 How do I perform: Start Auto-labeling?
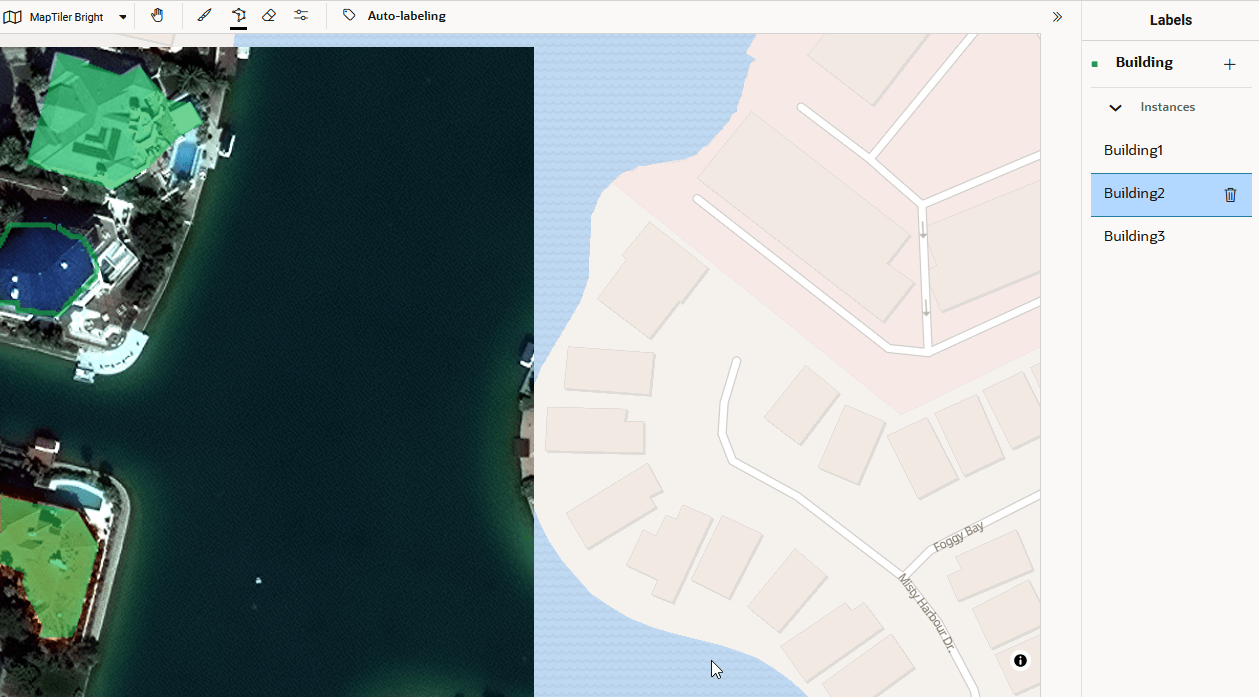coord(406,16)
